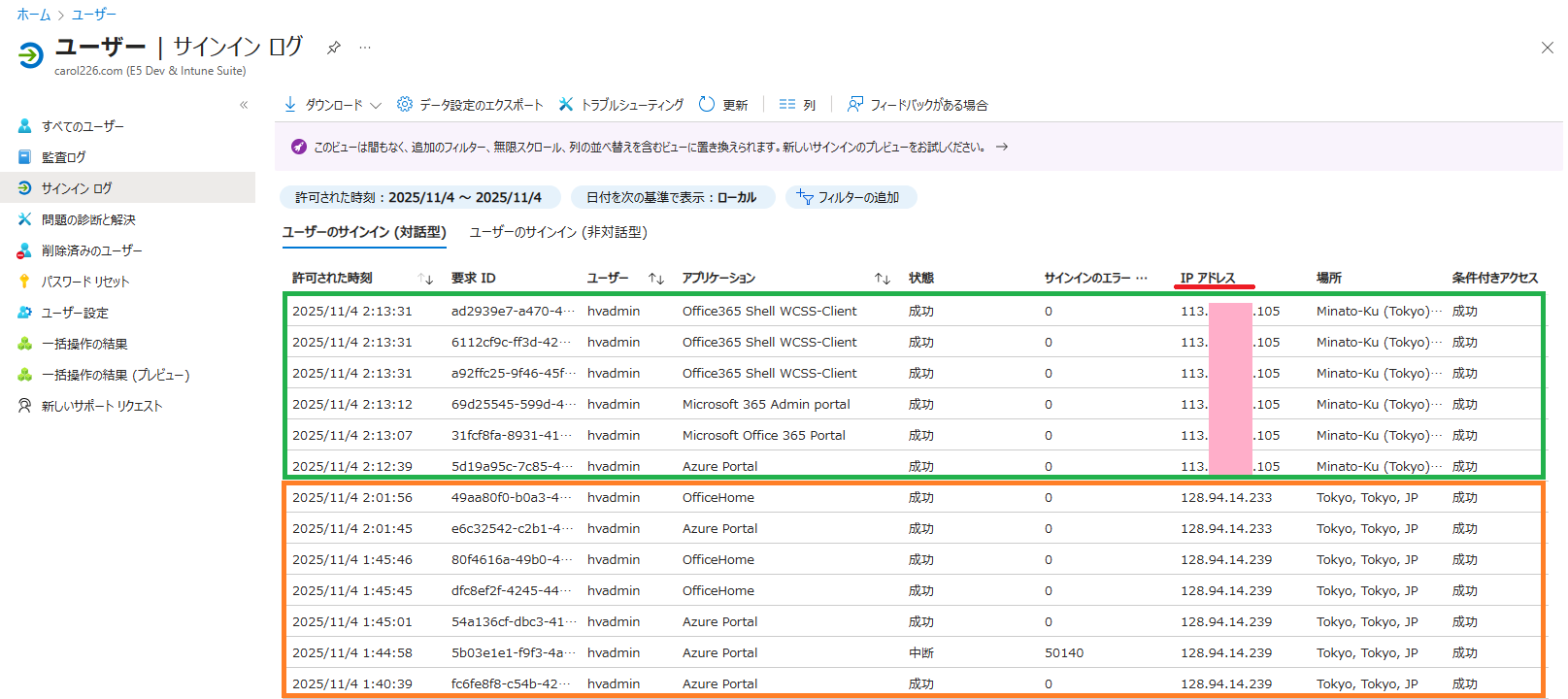Click フィルターの追加 button
The width and height of the screenshot is (1568, 699).
[851, 197]
